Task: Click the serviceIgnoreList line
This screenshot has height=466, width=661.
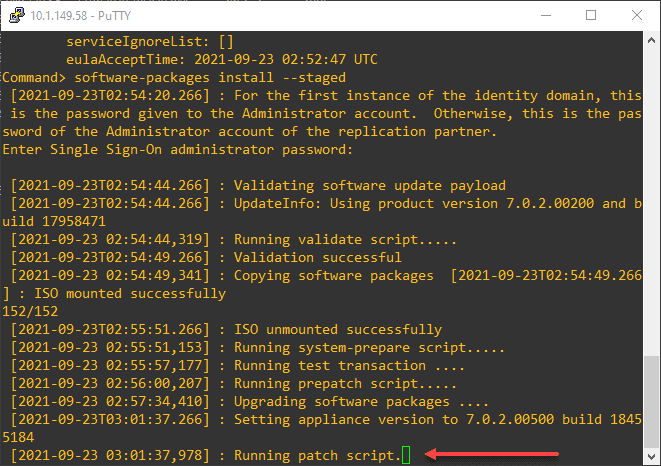Action: 150,42
